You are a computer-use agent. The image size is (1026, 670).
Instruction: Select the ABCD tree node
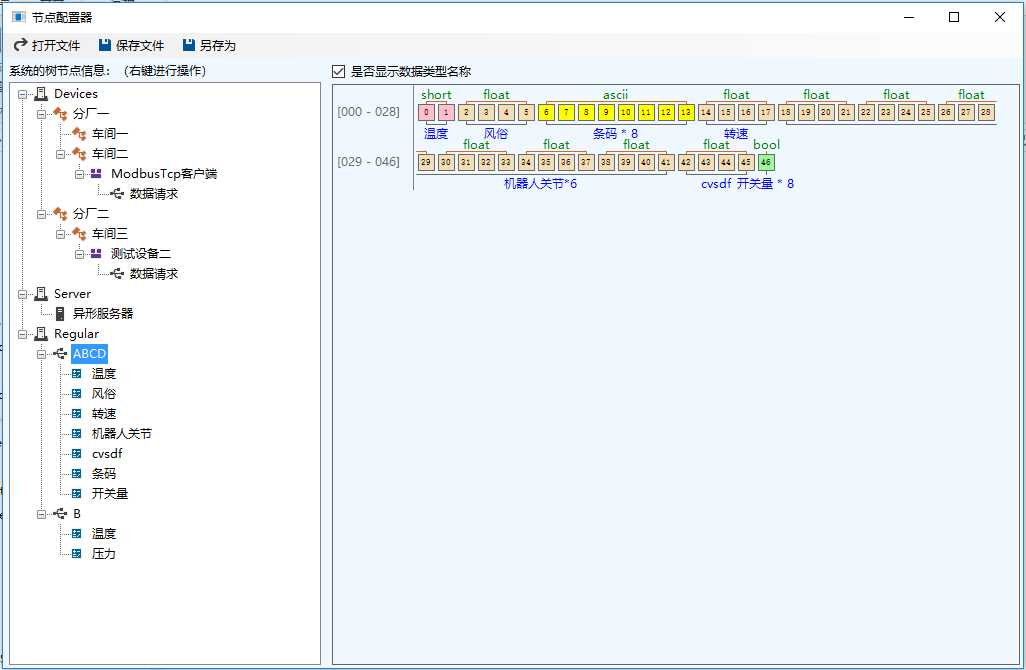point(90,354)
